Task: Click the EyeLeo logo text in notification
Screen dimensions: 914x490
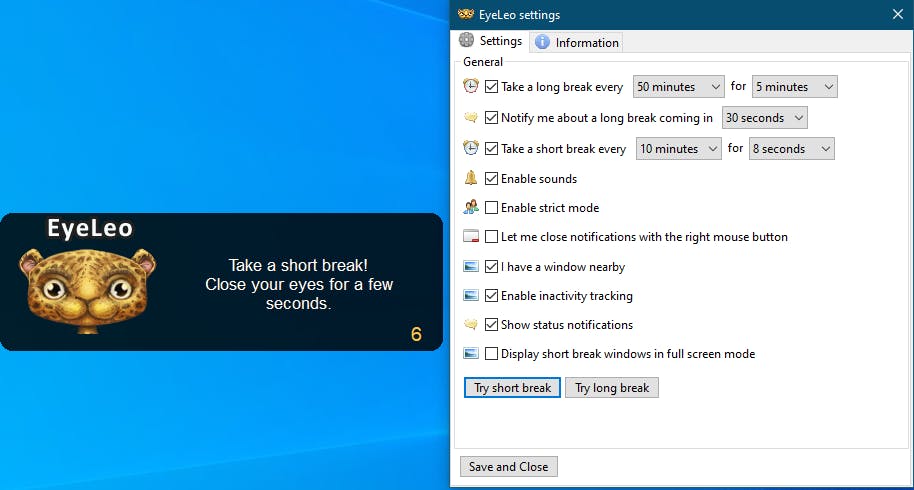Action: (90, 228)
